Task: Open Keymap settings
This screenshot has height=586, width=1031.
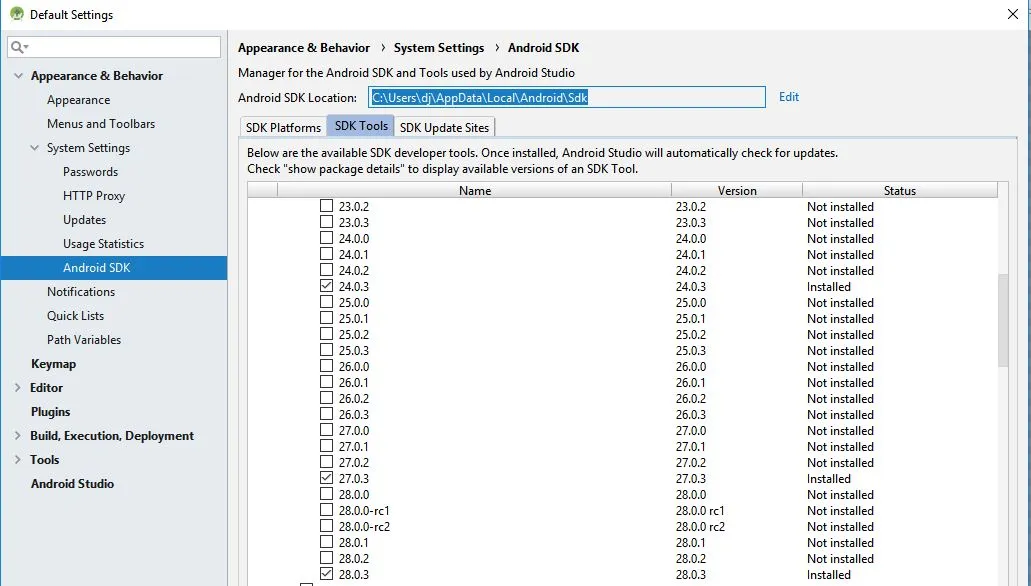Action: point(53,364)
